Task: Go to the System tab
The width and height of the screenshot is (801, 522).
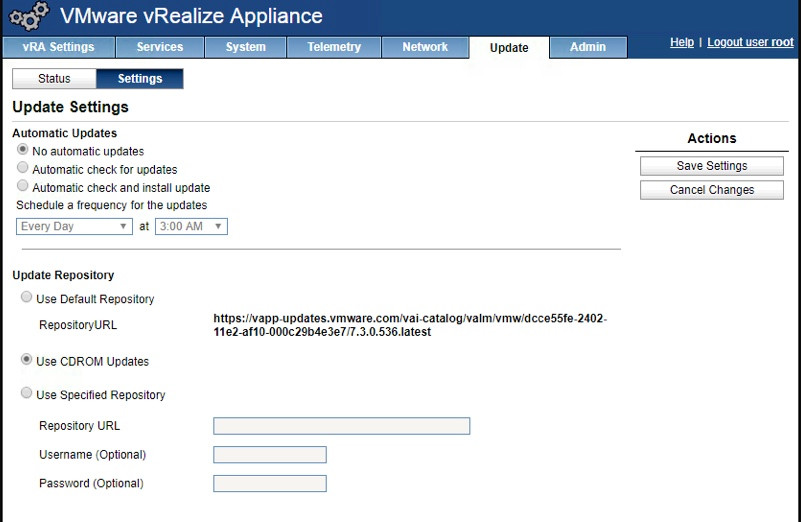Action: (x=246, y=47)
